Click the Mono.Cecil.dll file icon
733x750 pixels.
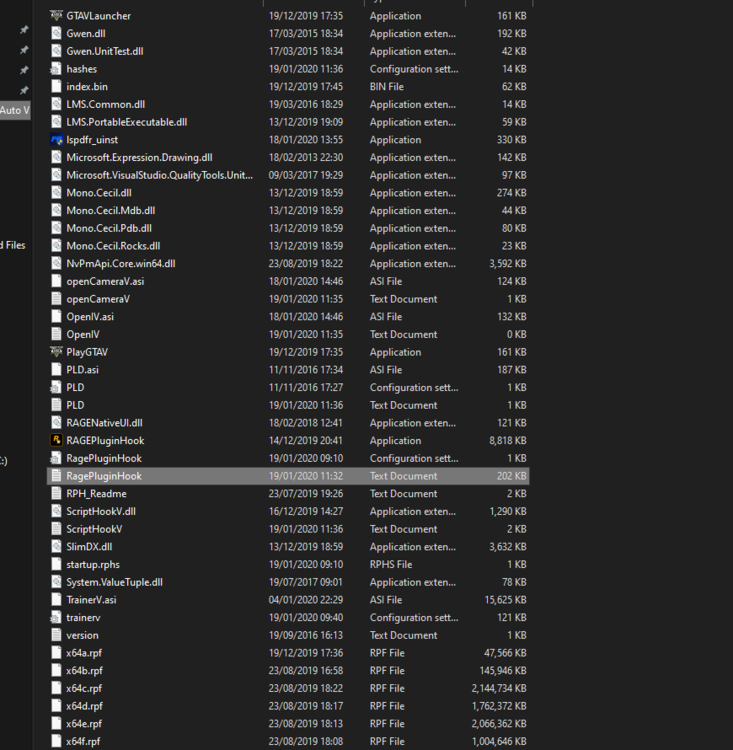(x=56, y=193)
